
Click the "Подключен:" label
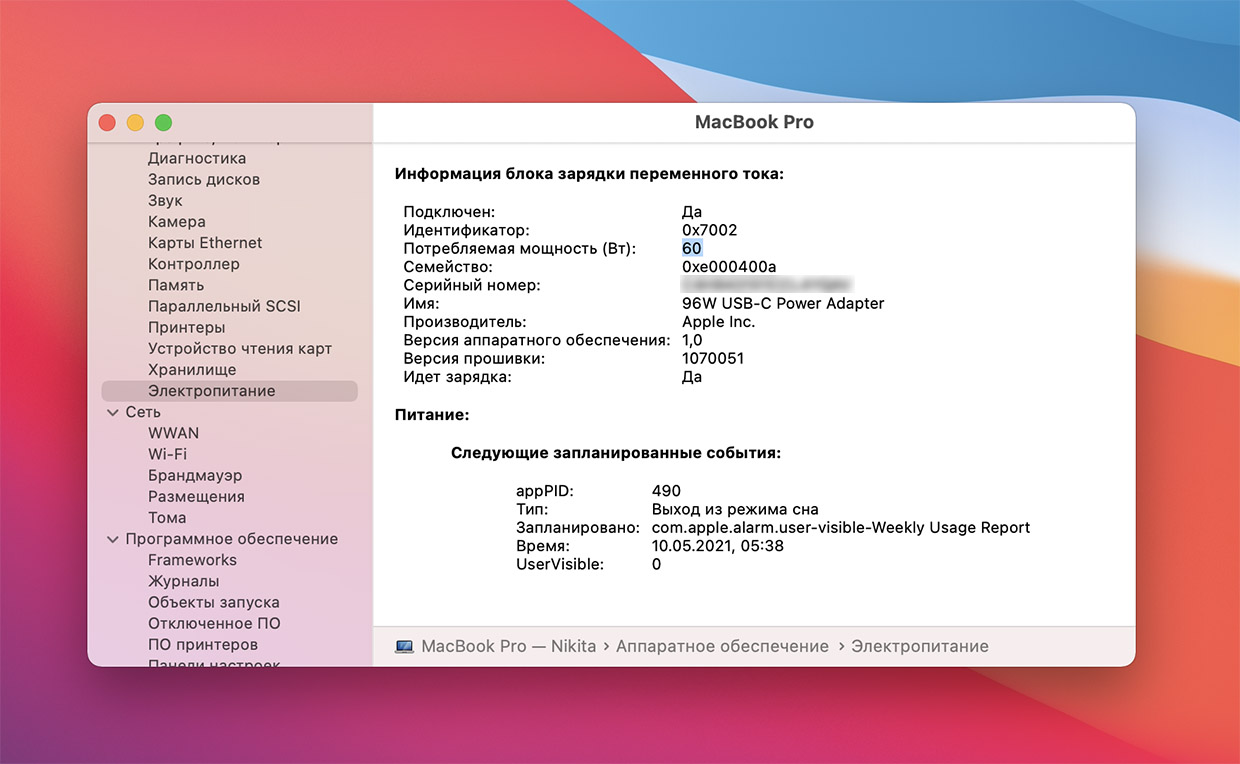(x=449, y=212)
